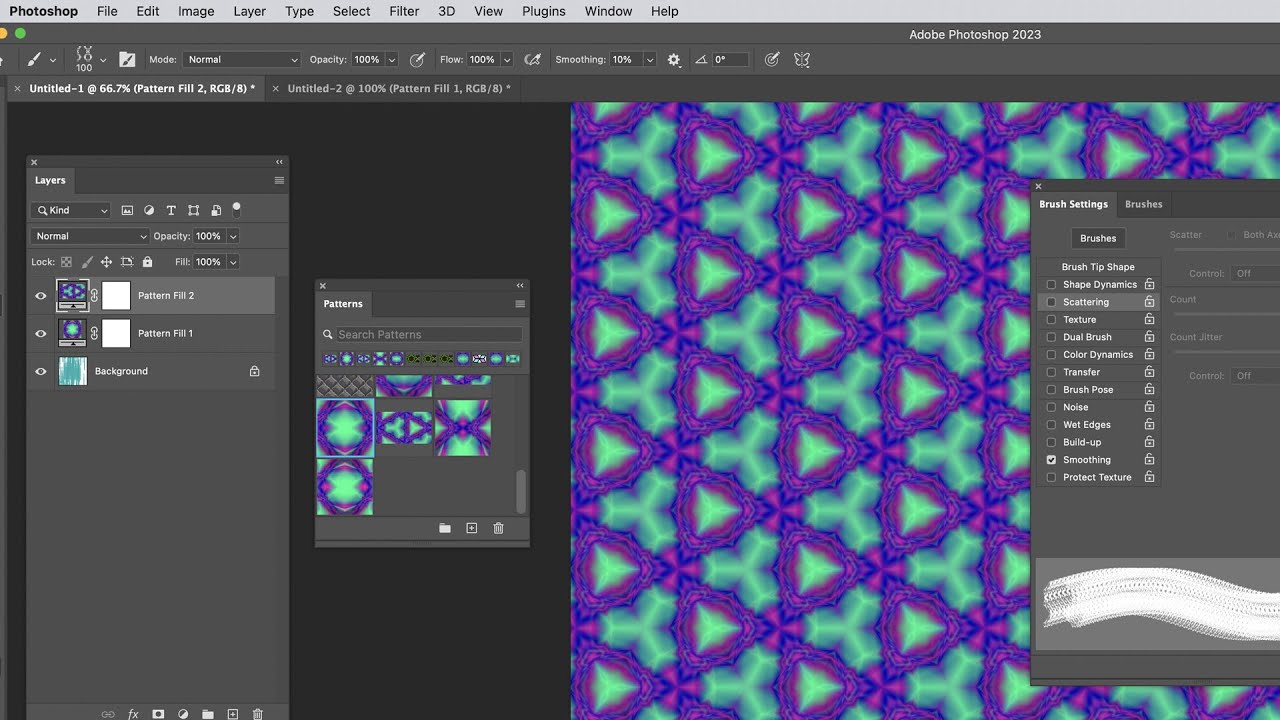Filter layers by adjustment layers icon
Viewport: 1280px width, 720px height.
[x=149, y=210]
